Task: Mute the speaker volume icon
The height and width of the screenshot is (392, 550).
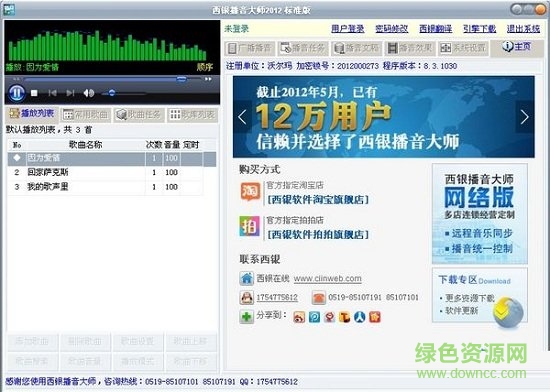Action: pyautogui.click(x=88, y=93)
